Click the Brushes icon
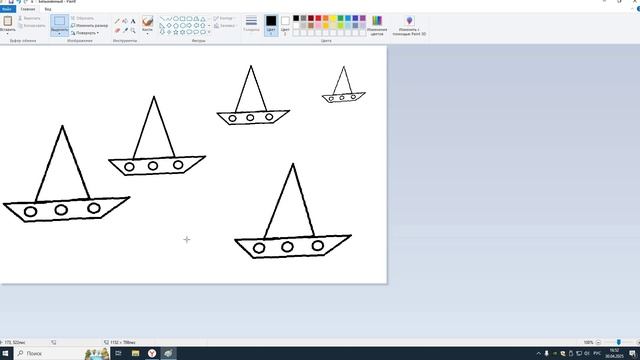Viewport: 640px width, 360px height. (x=147, y=21)
